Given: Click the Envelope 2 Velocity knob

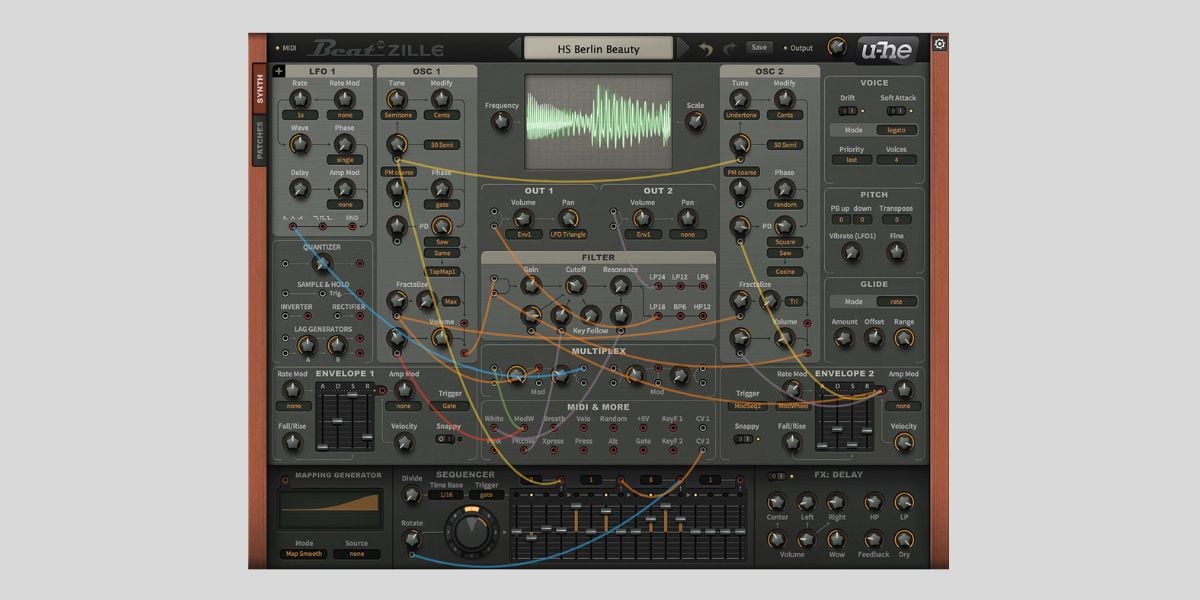Looking at the screenshot, I should [x=903, y=441].
